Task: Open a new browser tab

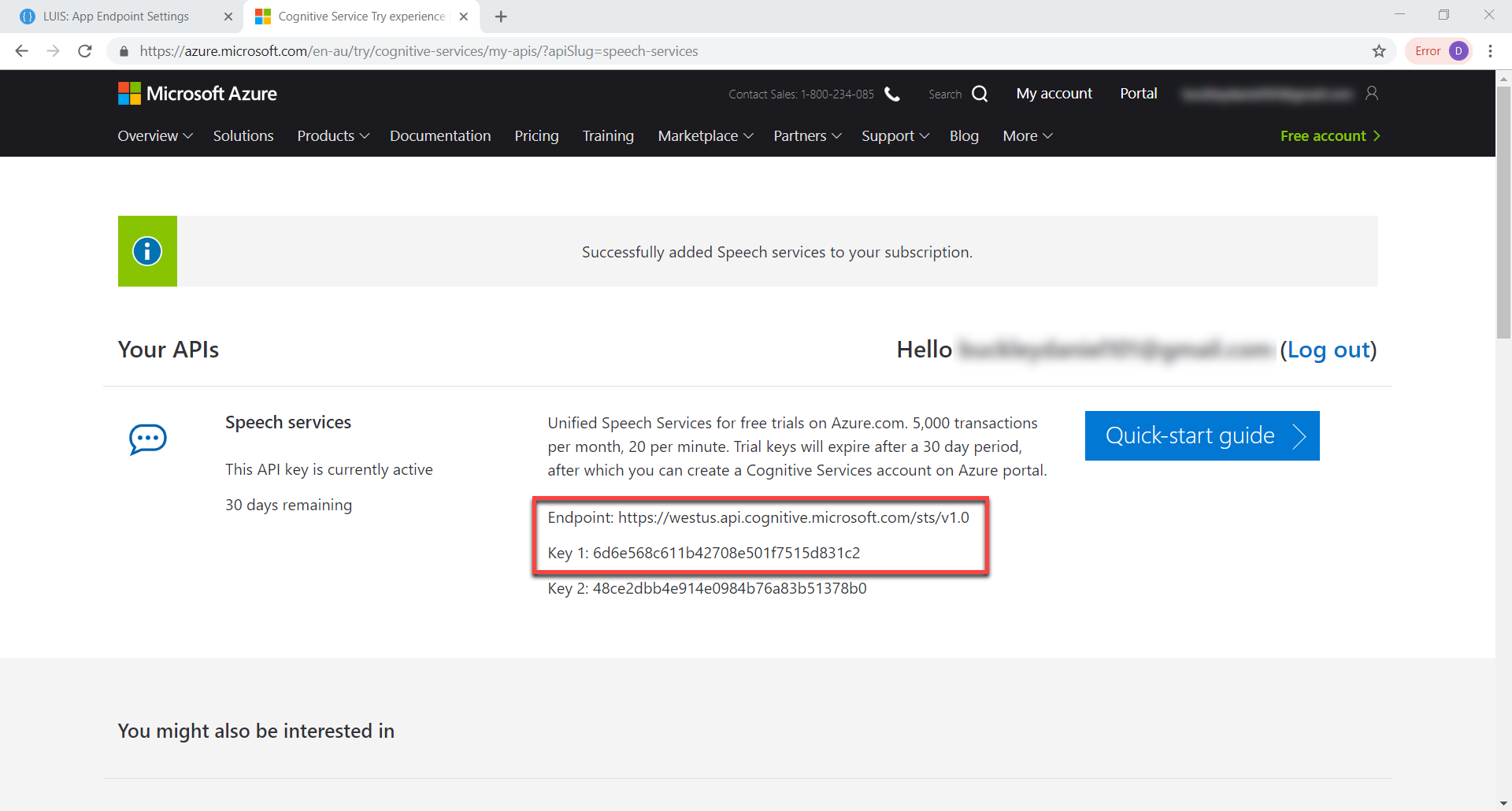Action: click(x=501, y=17)
